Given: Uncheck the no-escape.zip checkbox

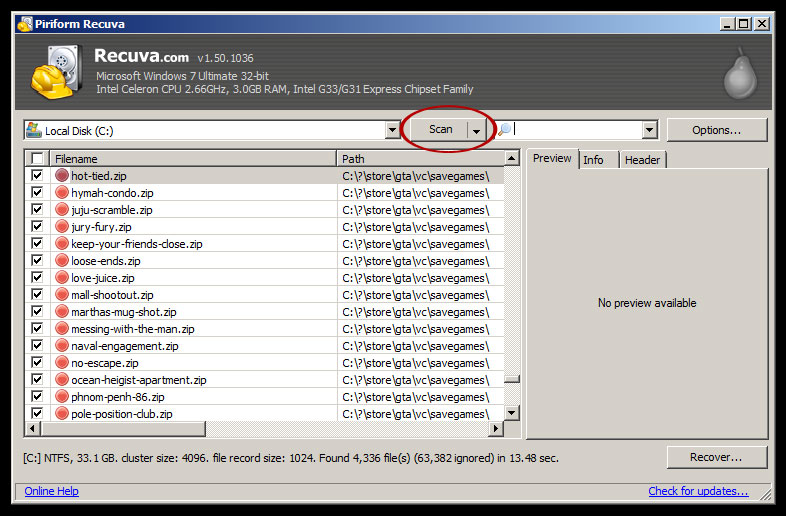Looking at the screenshot, I should point(37,363).
